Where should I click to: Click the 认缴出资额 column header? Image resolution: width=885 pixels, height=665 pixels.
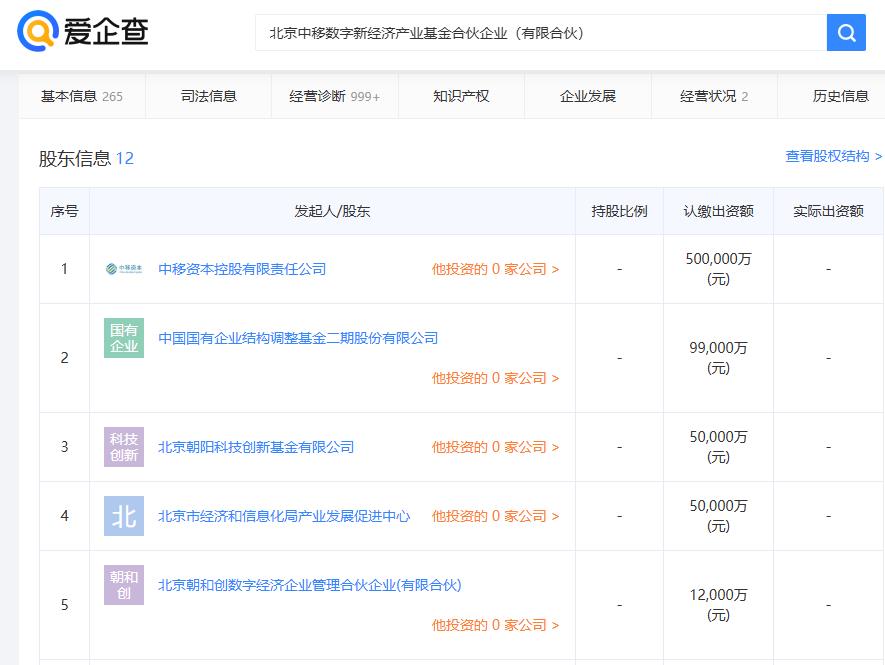(718, 211)
